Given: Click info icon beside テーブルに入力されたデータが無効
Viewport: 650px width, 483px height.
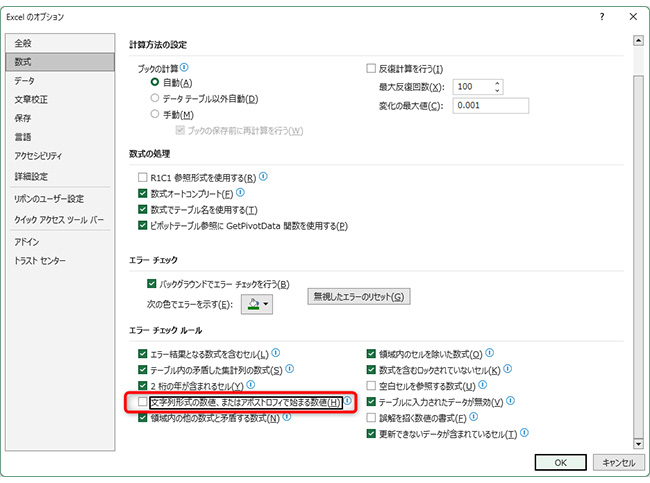Looking at the screenshot, I should (x=511, y=400).
